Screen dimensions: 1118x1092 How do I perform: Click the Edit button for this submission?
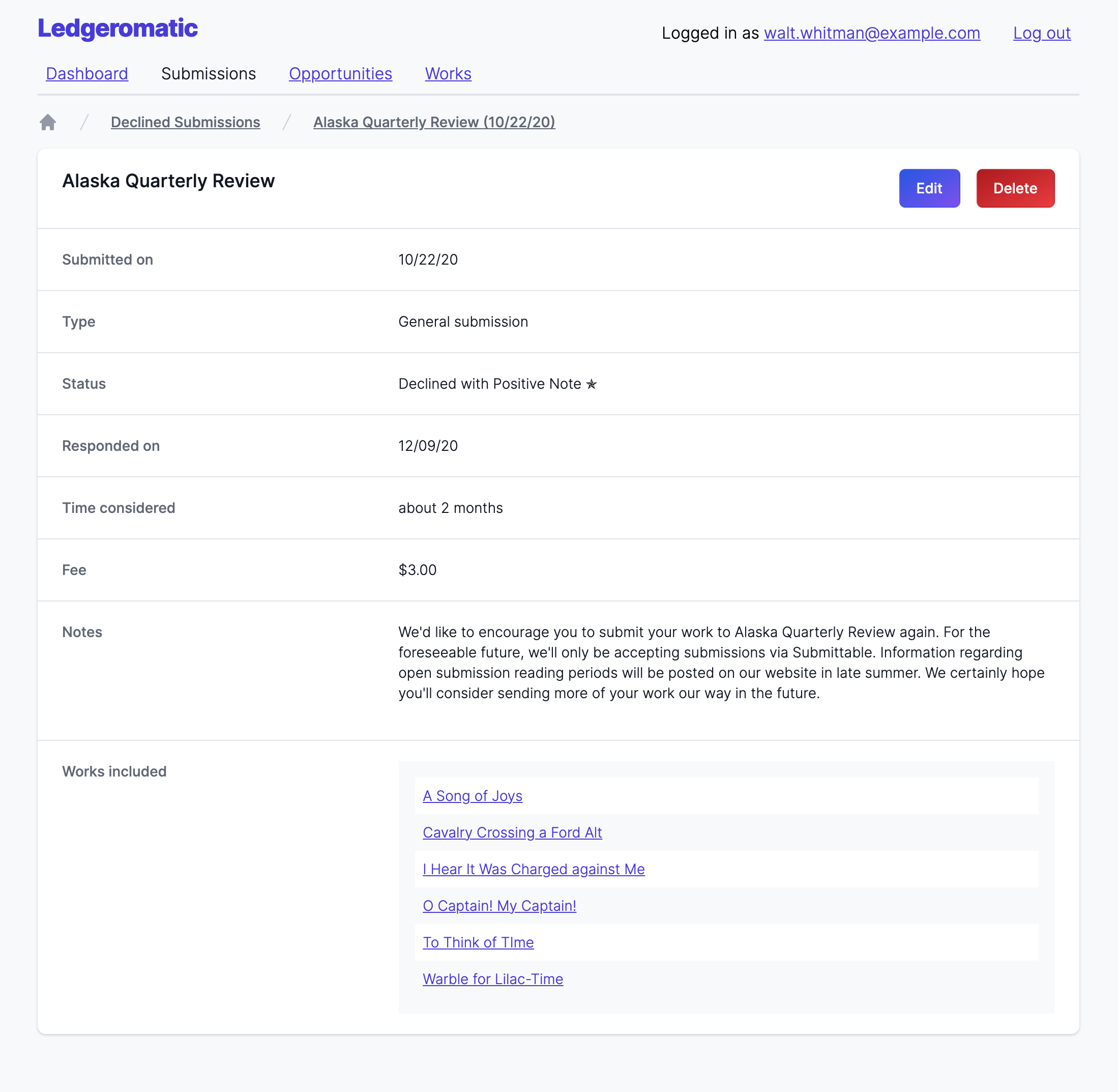929,188
